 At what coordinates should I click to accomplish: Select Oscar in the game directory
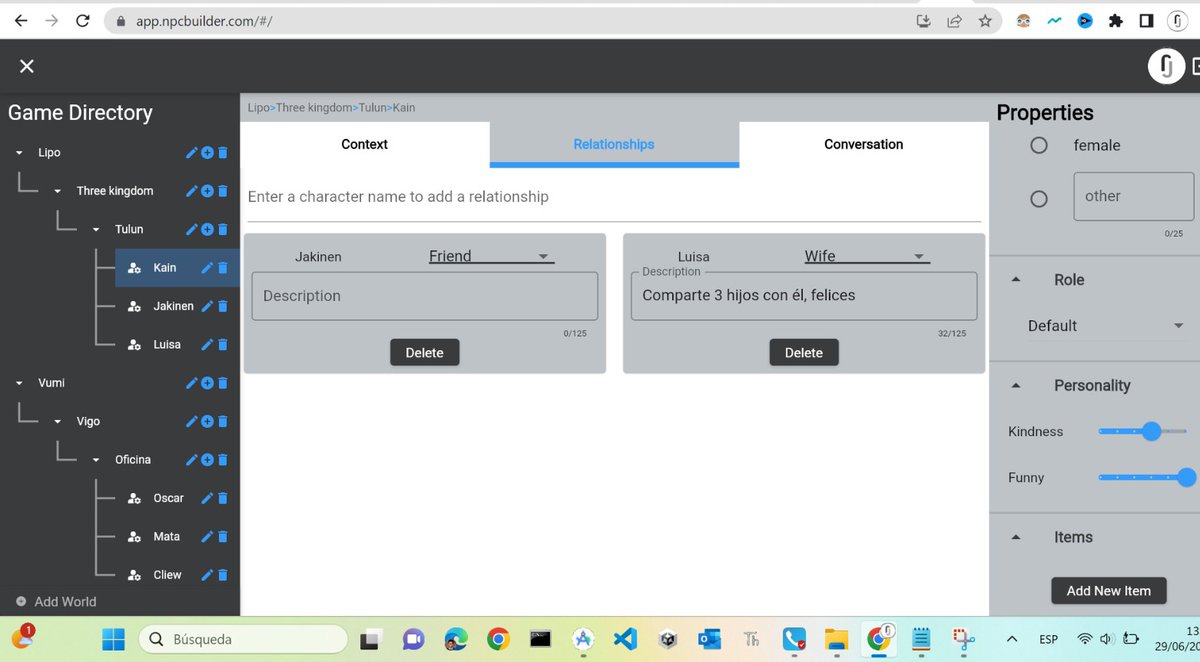(x=168, y=498)
